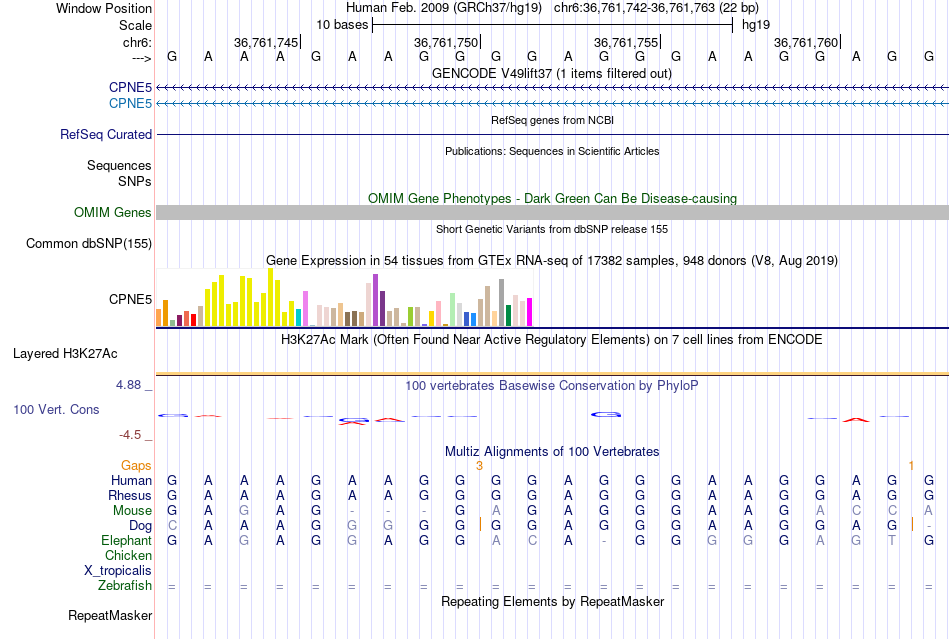Open the GTEx Gene Expression in 54 tissues title
The width and height of the screenshot is (950, 639).
(x=552, y=260)
